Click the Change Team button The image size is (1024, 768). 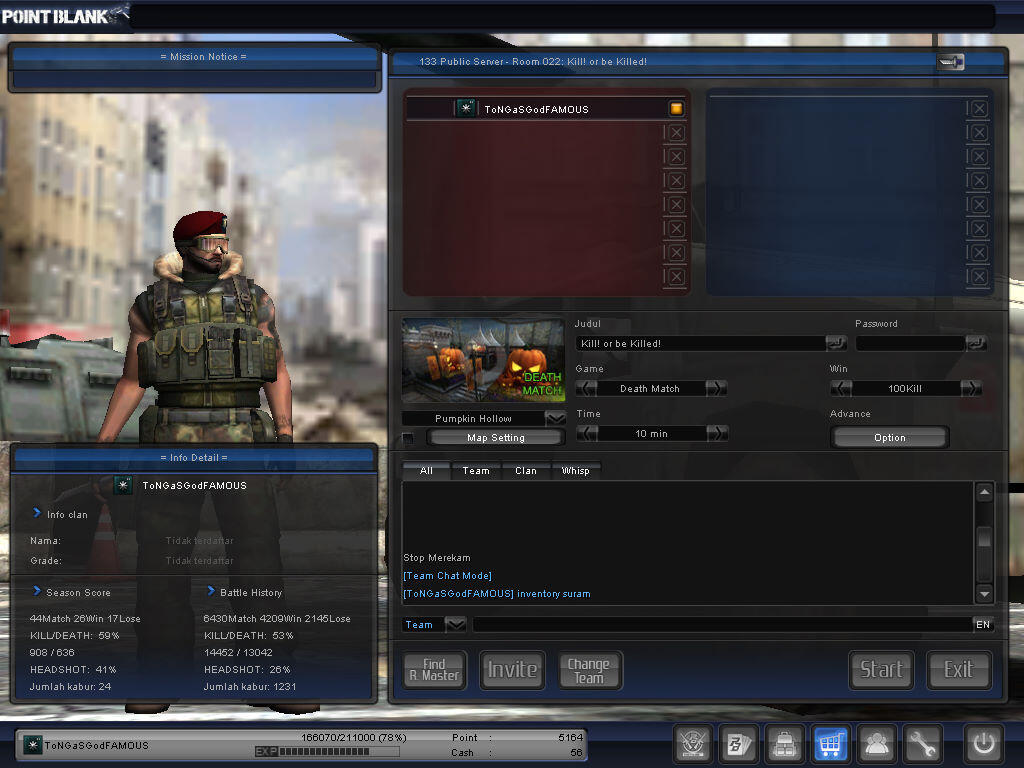click(x=589, y=670)
